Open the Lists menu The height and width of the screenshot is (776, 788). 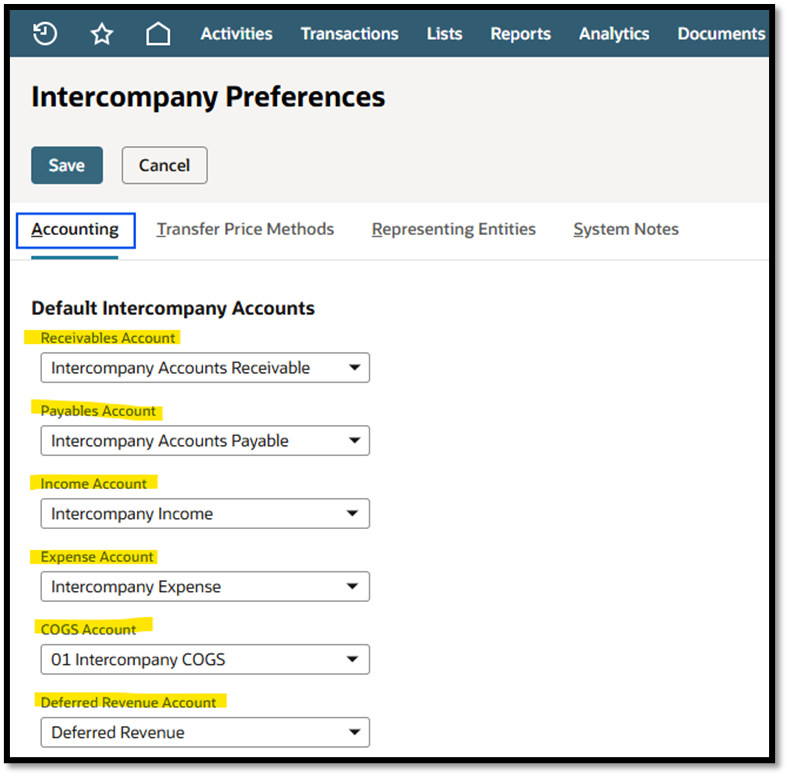coord(444,34)
